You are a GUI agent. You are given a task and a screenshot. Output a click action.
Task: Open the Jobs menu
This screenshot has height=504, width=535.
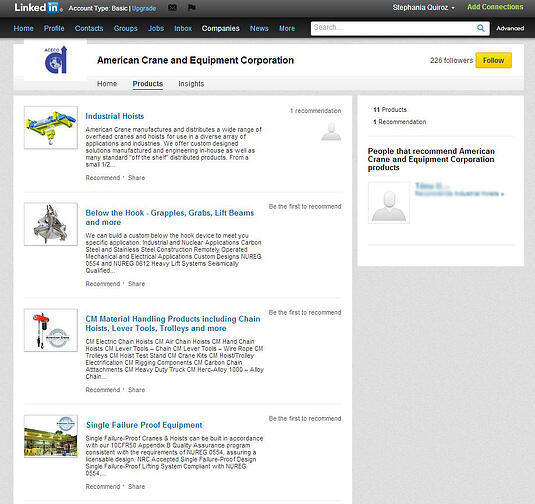(x=156, y=28)
